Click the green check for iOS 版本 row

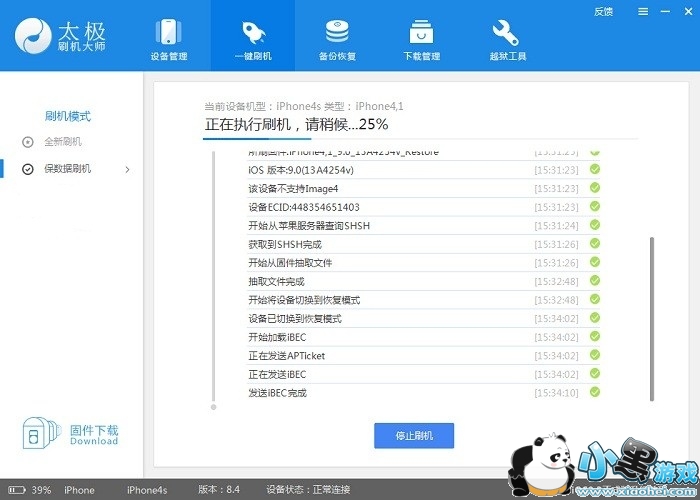tap(595, 169)
